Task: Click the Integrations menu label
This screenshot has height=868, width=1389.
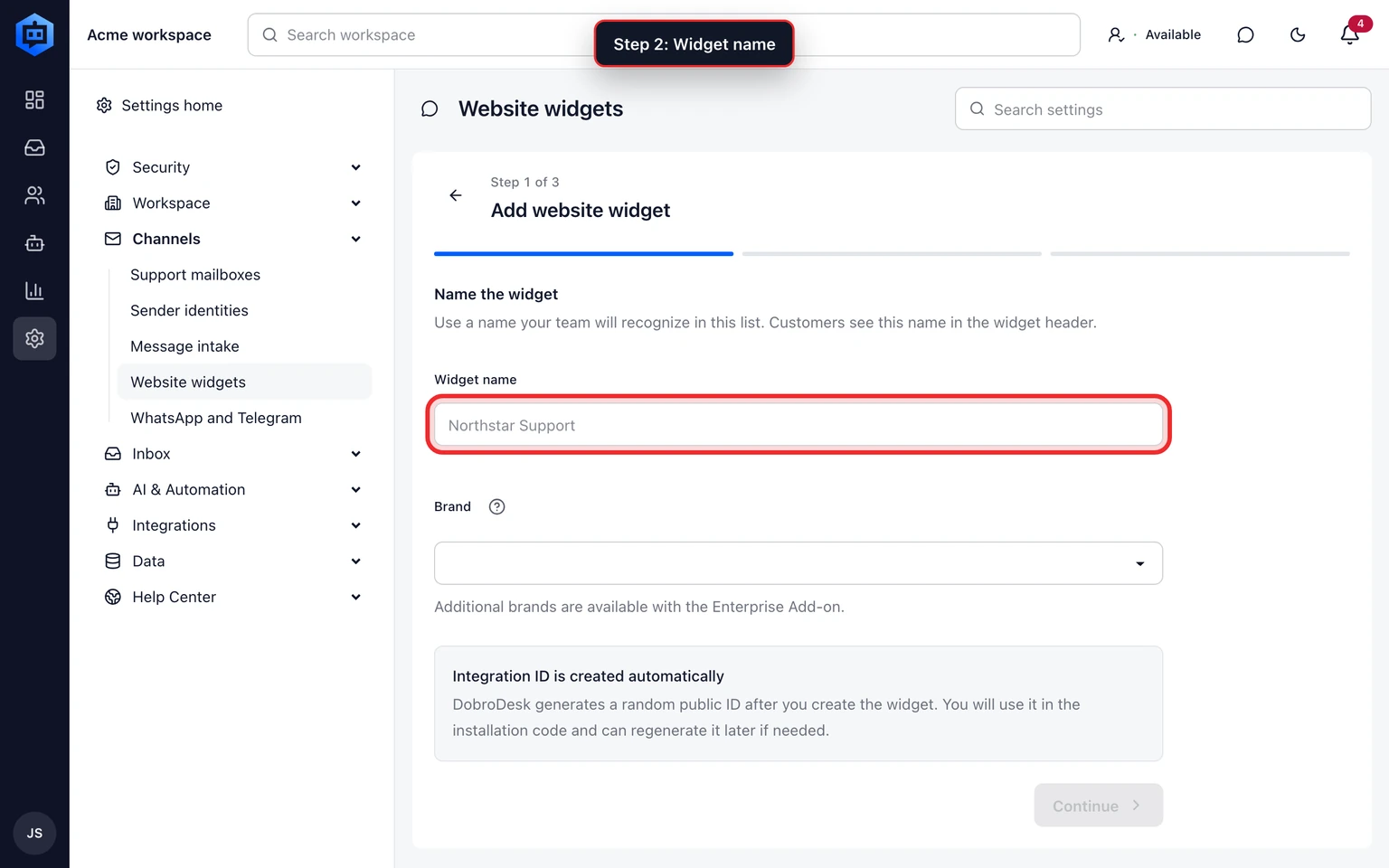Action: 174,525
